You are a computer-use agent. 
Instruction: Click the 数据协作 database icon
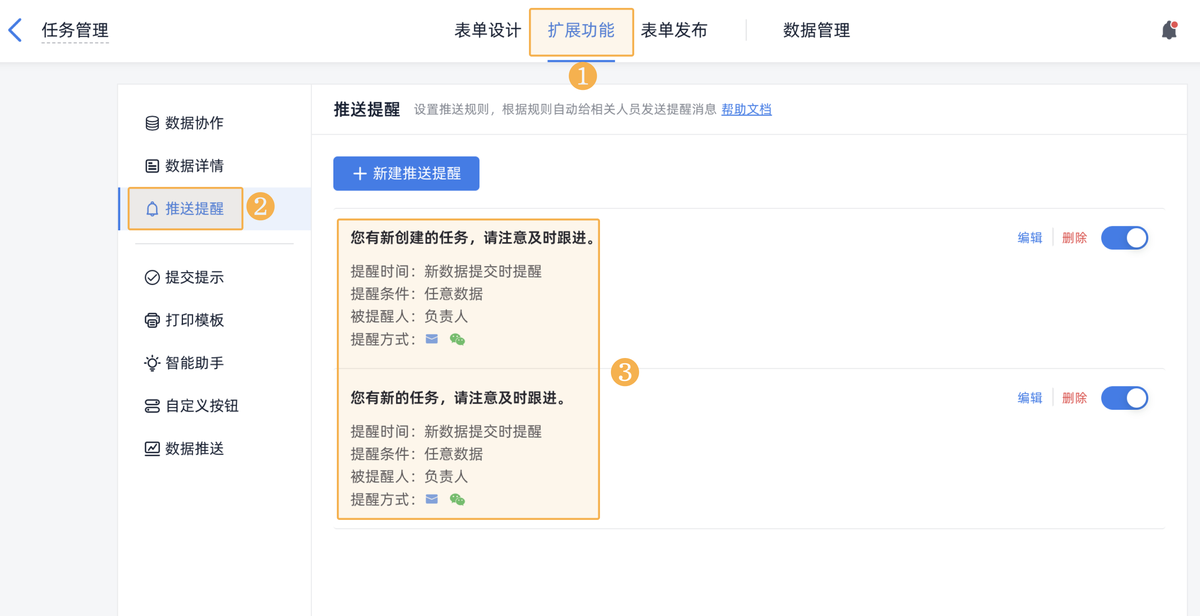tap(152, 123)
